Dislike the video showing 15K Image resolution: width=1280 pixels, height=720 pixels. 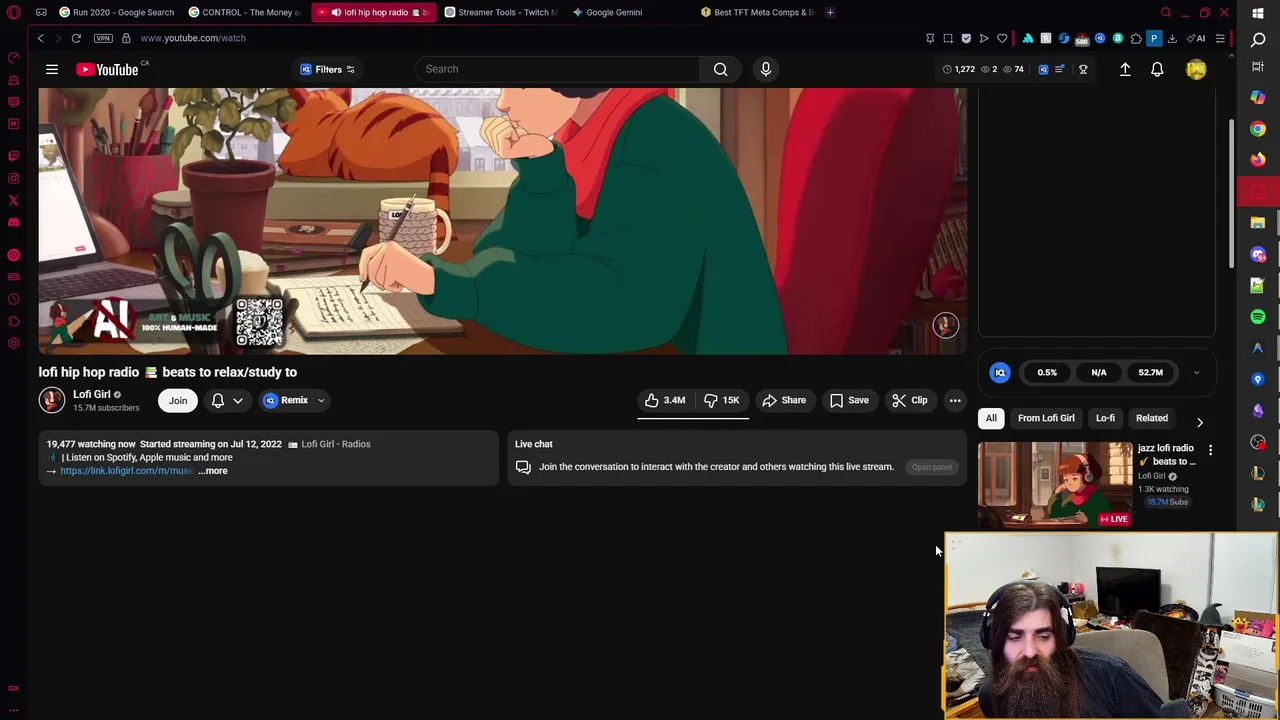722,400
